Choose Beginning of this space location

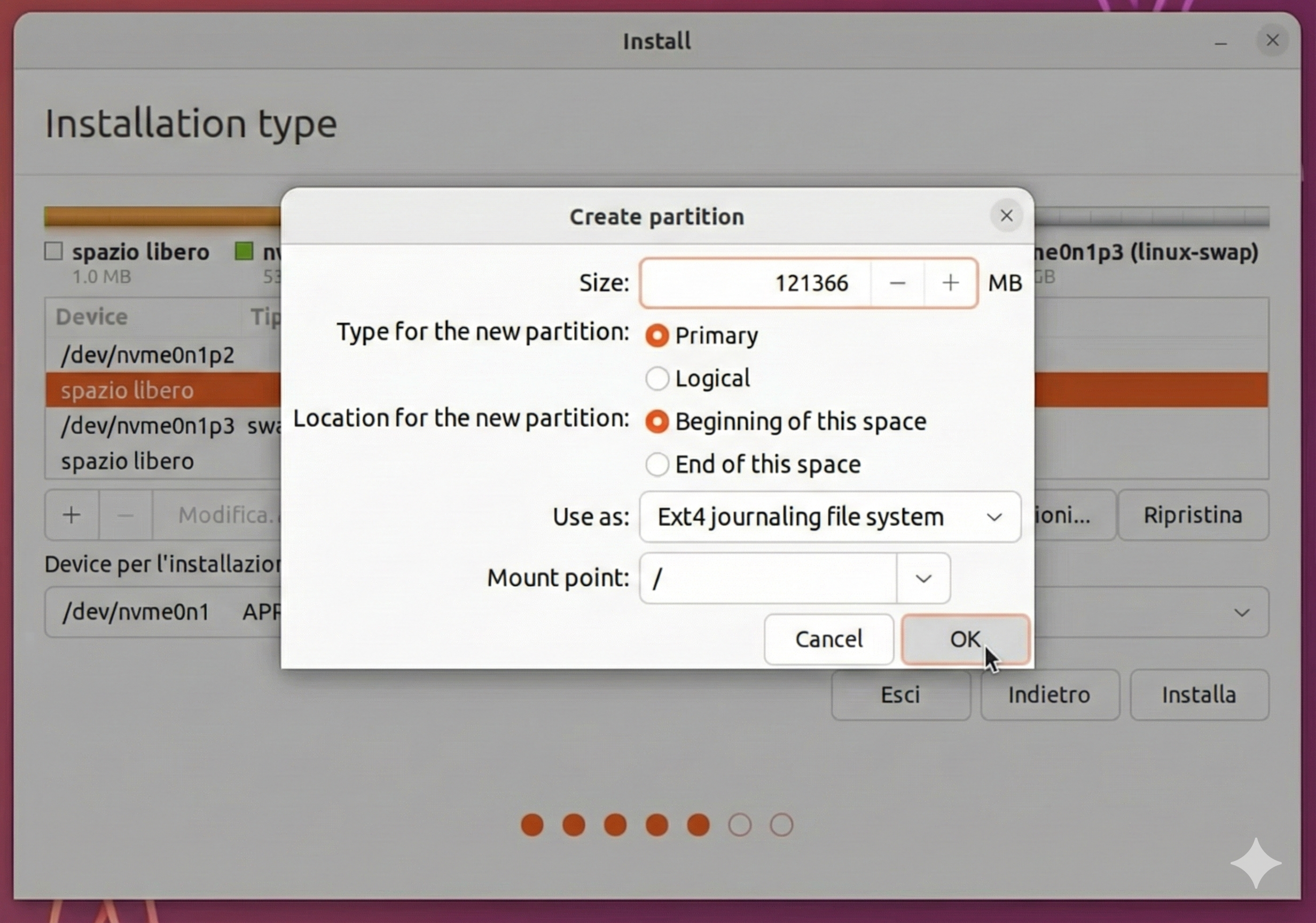pos(657,421)
